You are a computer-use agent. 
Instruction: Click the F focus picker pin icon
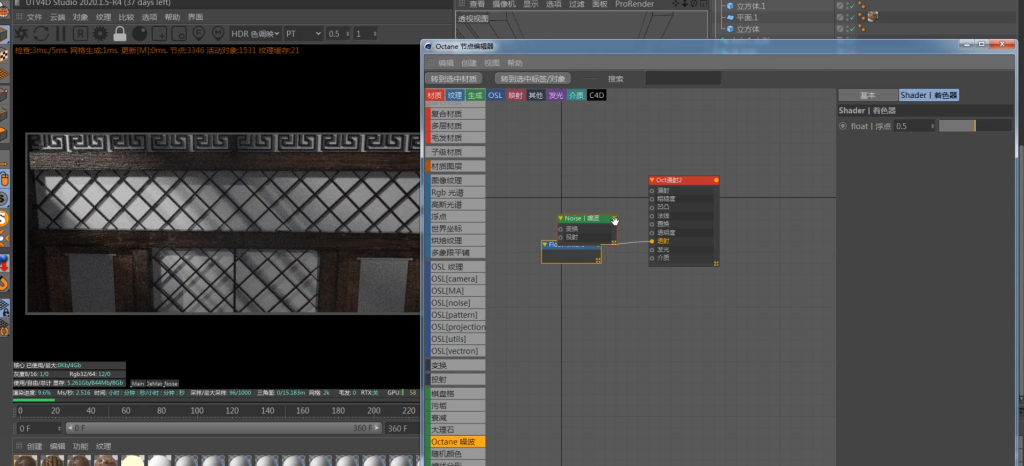(x=199, y=33)
